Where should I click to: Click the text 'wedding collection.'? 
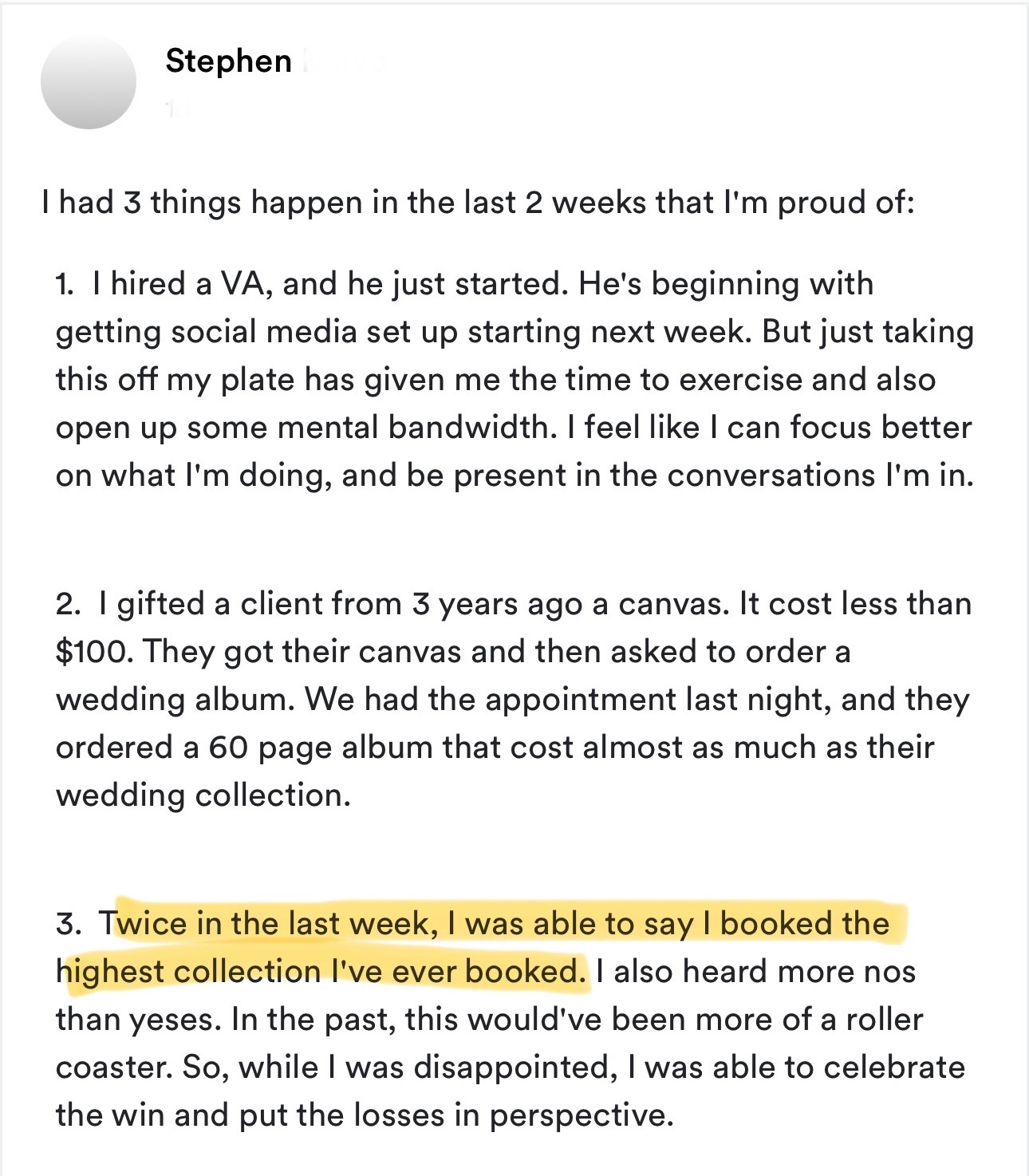tap(203, 796)
